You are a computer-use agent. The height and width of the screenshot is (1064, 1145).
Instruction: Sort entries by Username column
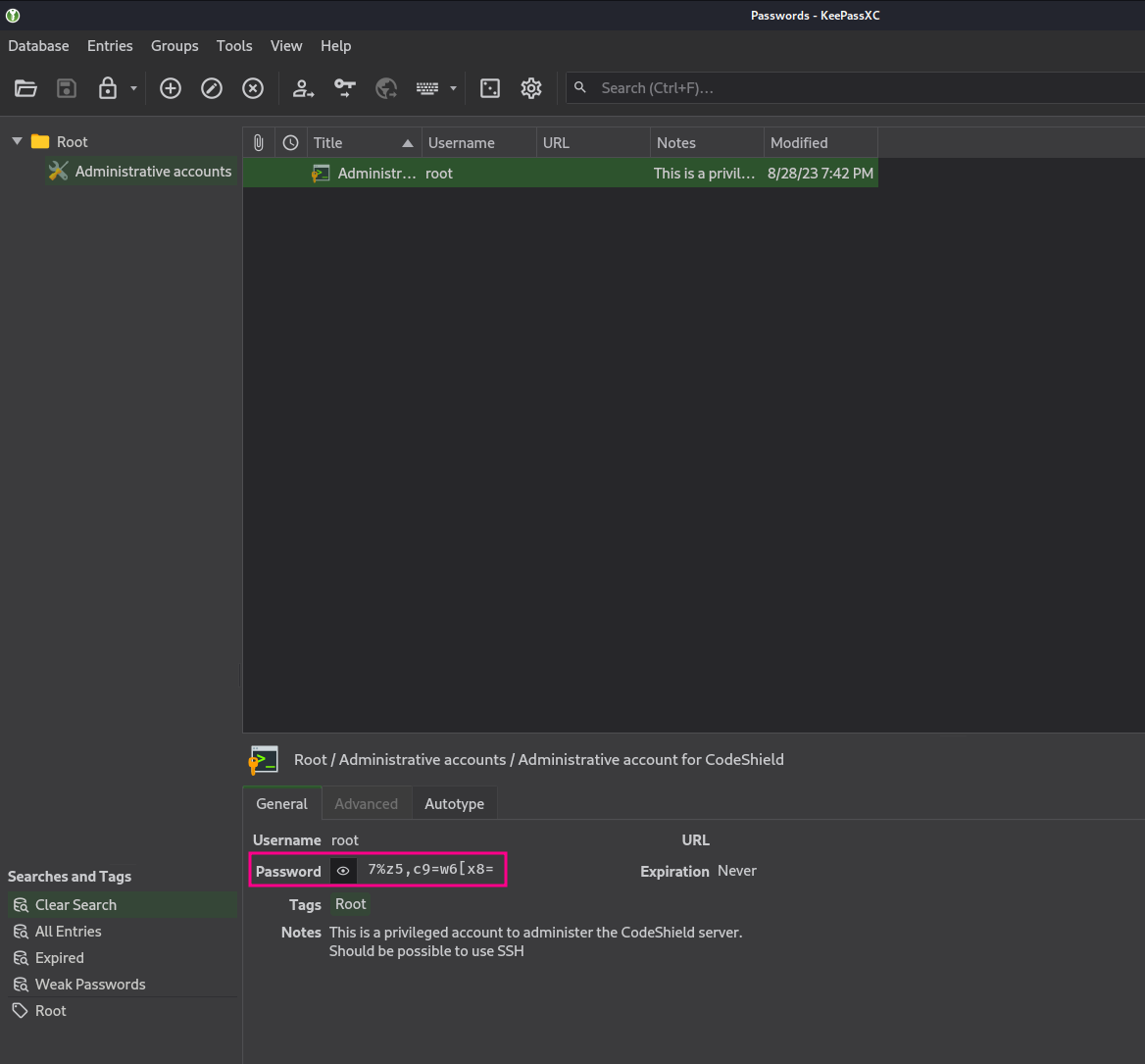click(x=479, y=142)
